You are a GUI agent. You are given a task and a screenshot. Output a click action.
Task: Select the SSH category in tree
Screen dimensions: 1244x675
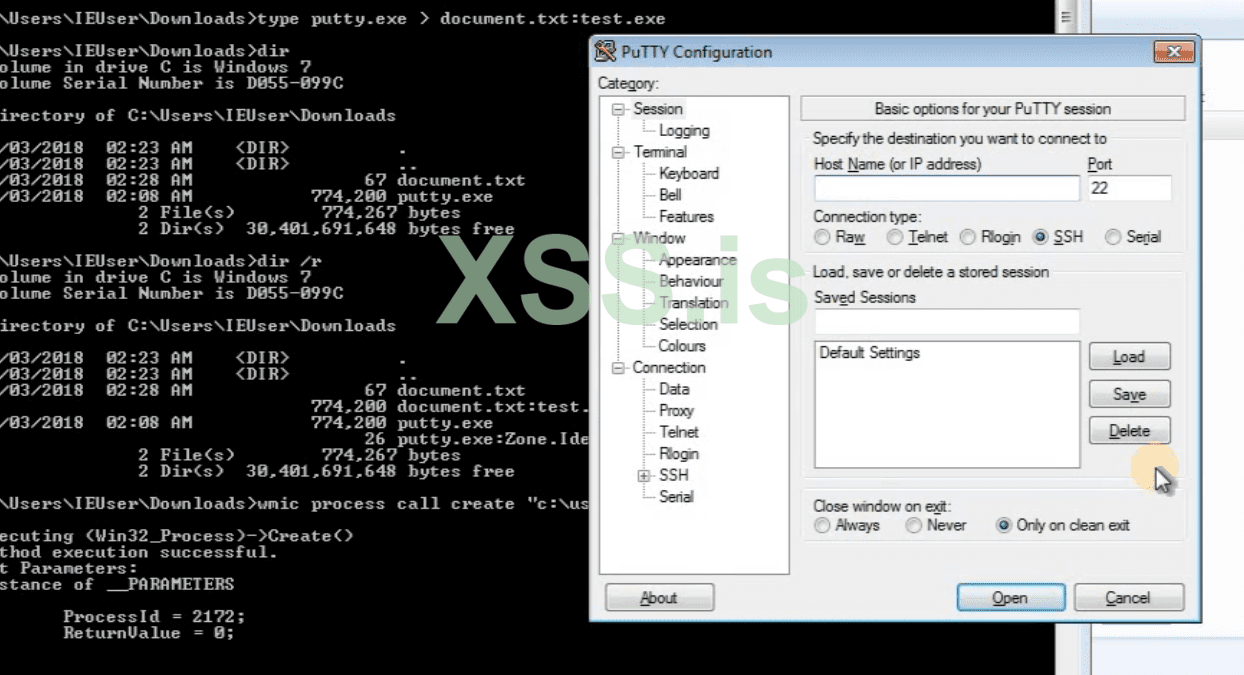[674, 475]
